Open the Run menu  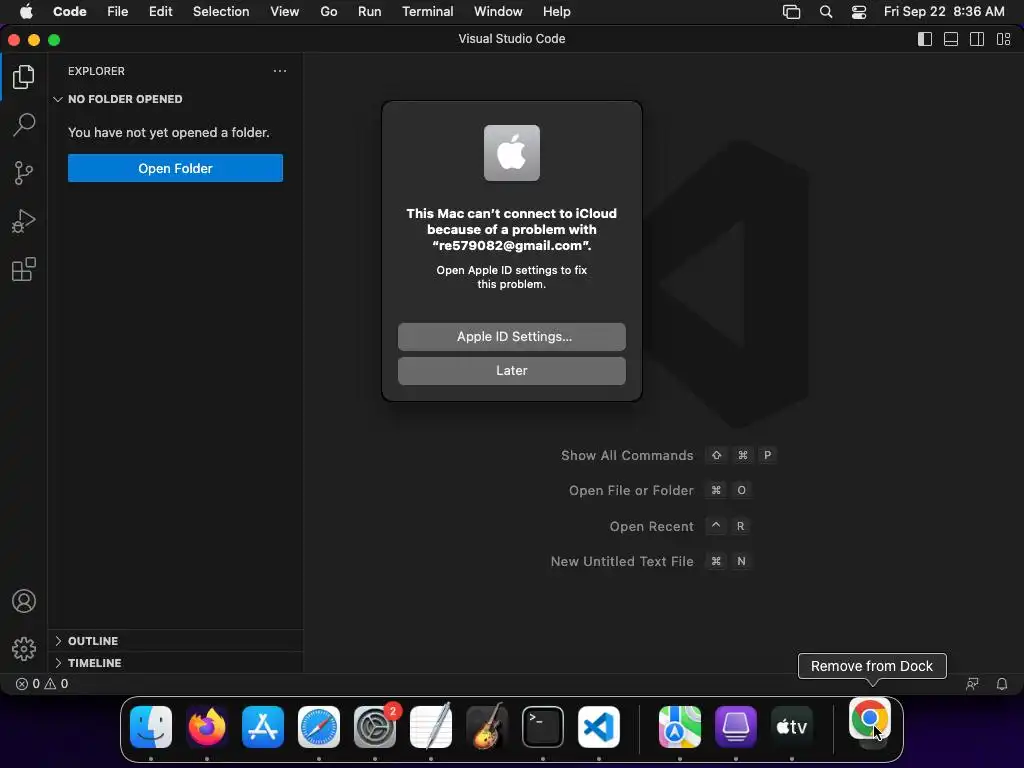[370, 12]
